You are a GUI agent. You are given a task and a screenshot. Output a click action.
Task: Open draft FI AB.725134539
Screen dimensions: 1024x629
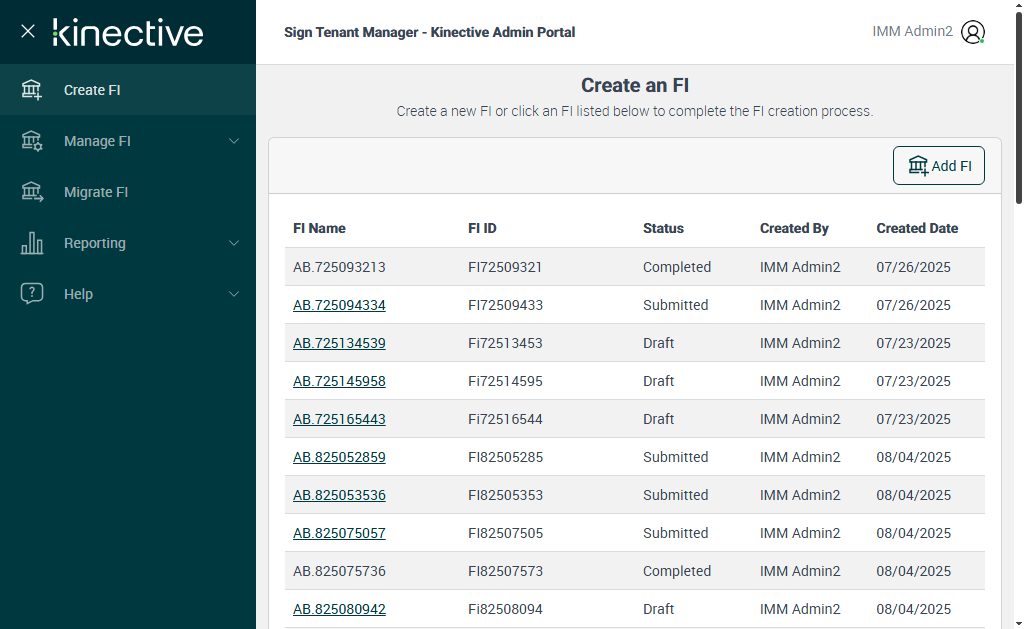point(339,343)
